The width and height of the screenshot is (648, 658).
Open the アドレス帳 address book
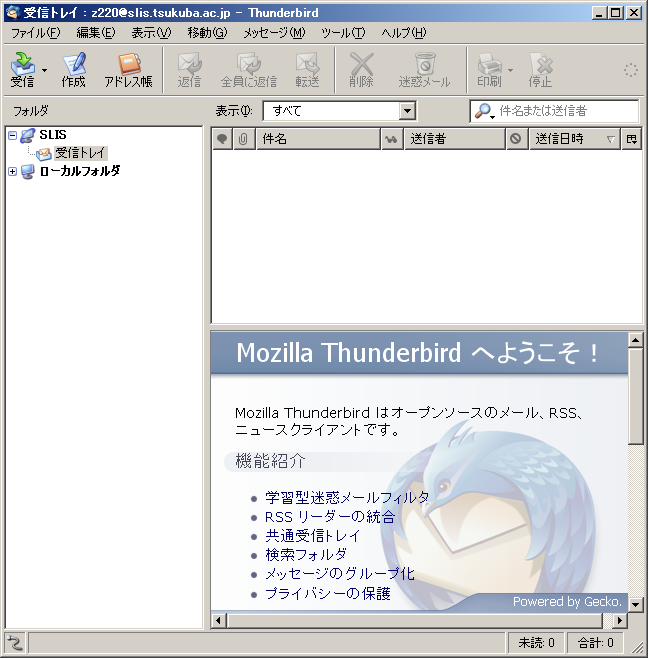coord(128,69)
